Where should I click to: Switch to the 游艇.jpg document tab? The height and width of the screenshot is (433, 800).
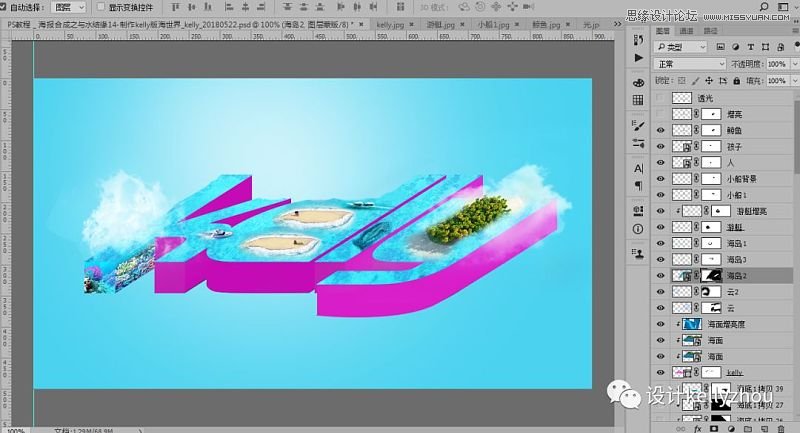pos(440,24)
